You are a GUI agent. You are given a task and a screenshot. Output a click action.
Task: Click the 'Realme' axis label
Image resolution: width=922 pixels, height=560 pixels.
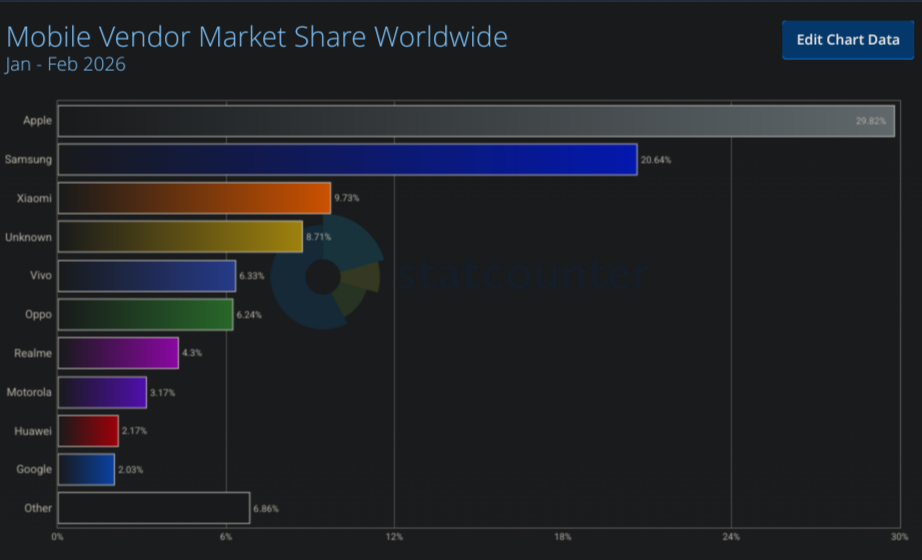(x=33, y=353)
